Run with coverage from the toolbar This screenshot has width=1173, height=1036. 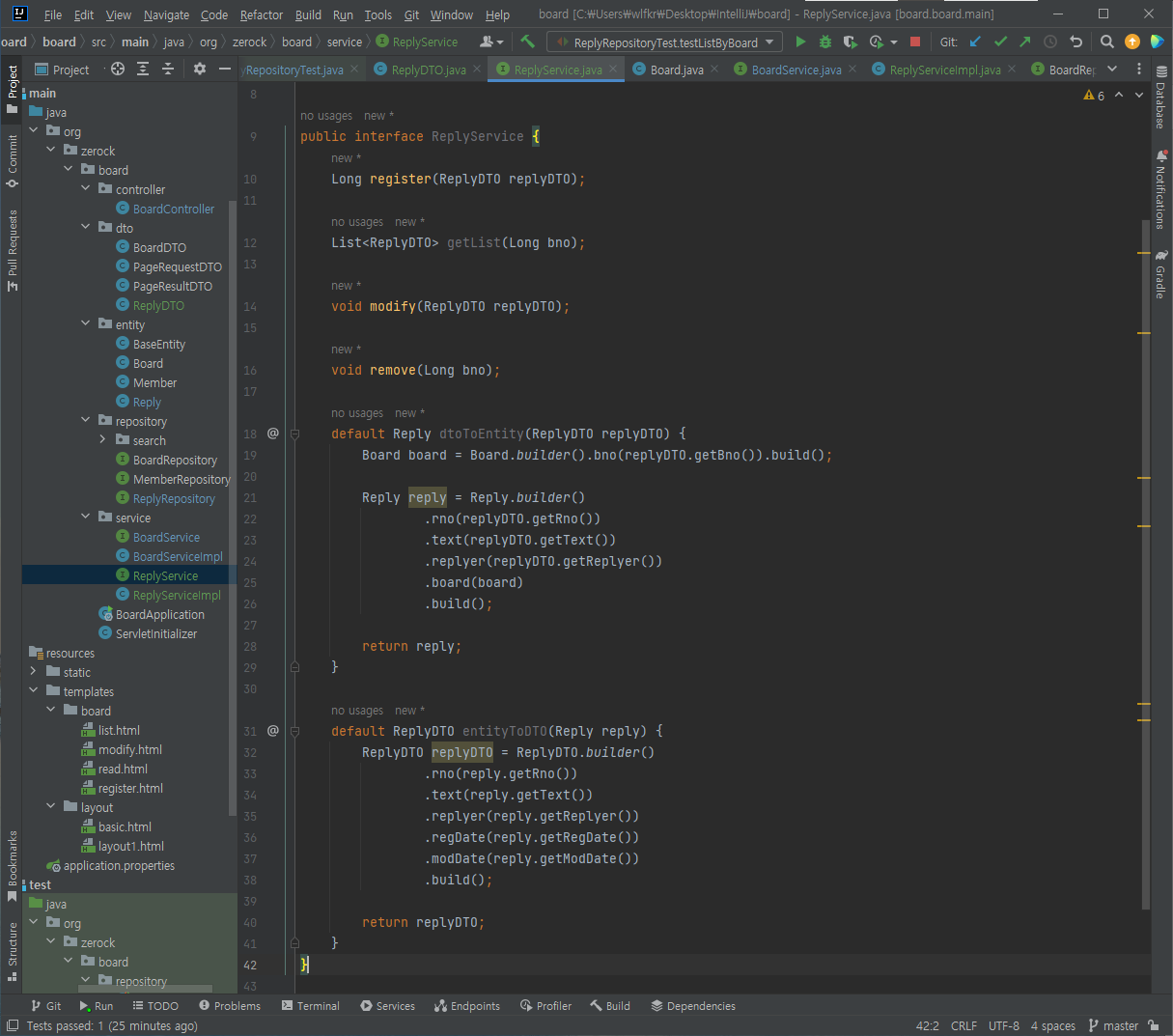tap(851, 42)
